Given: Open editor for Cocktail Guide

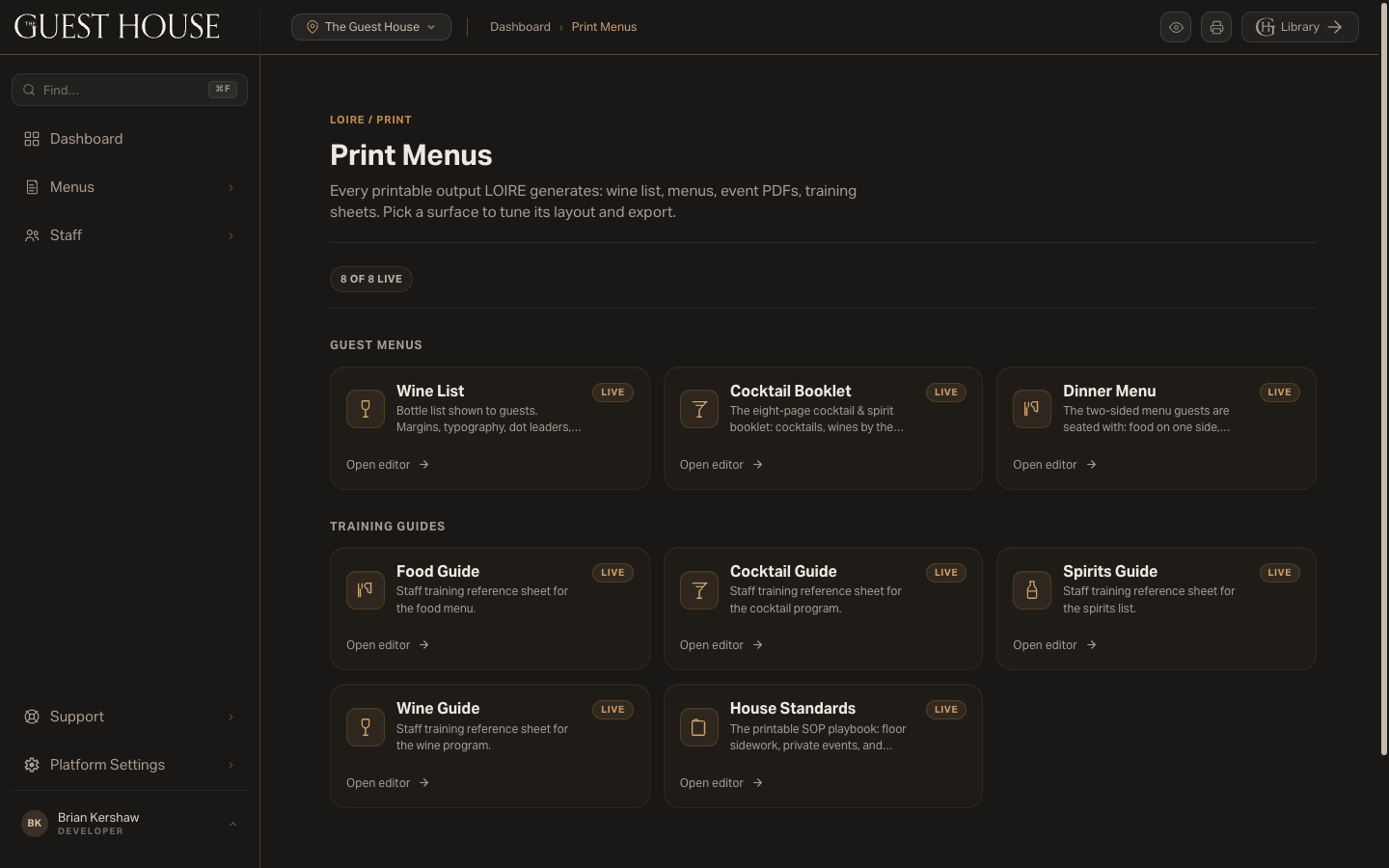Looking at the screenshot, I should click(722, 645).
